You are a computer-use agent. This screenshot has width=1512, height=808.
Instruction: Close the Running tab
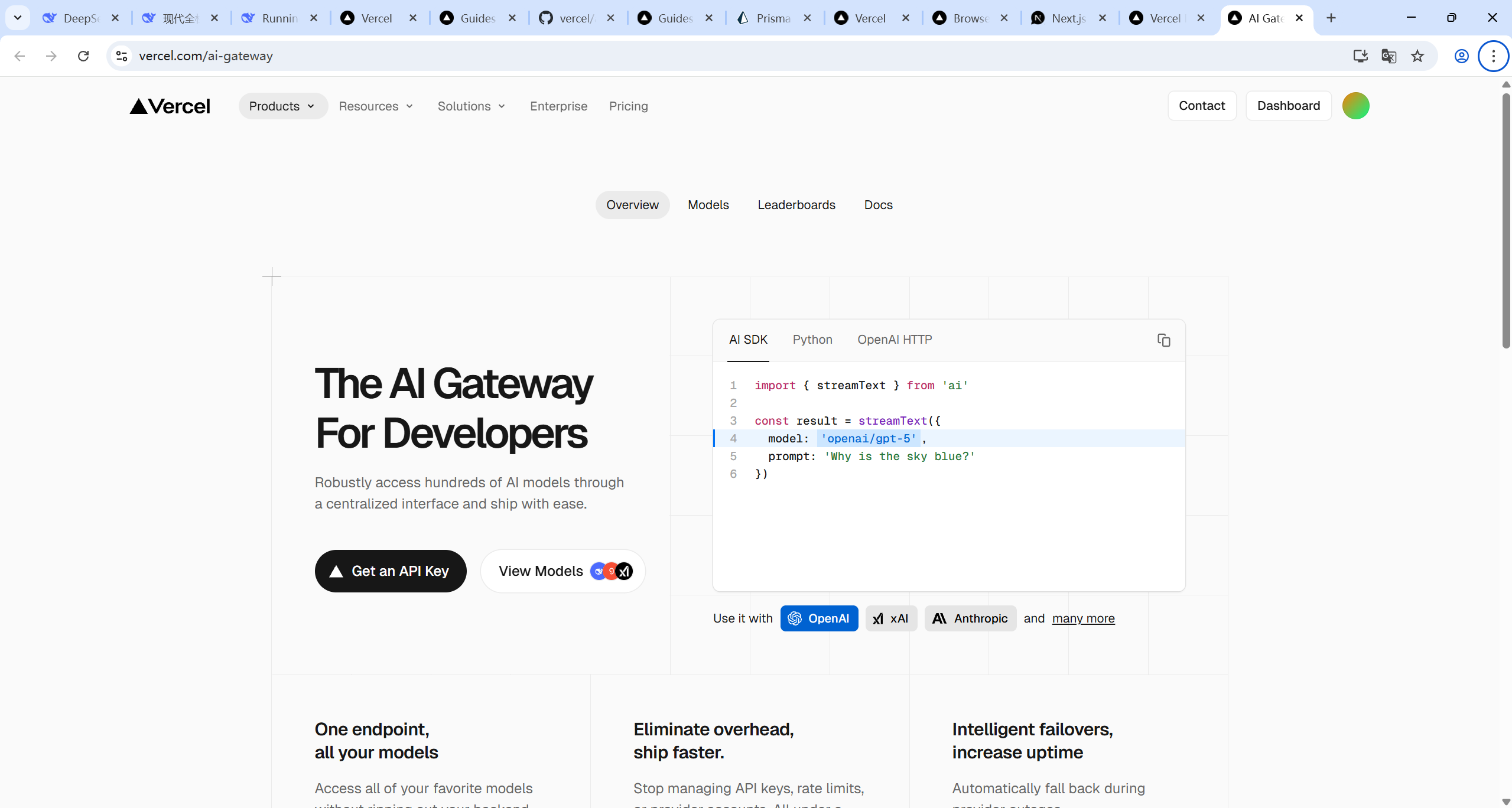[314, 18]
